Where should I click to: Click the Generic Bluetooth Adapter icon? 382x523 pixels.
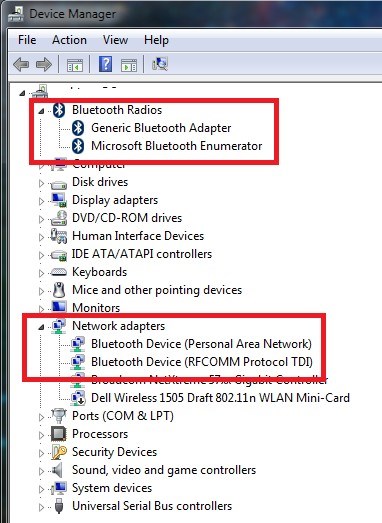[78, 128]
